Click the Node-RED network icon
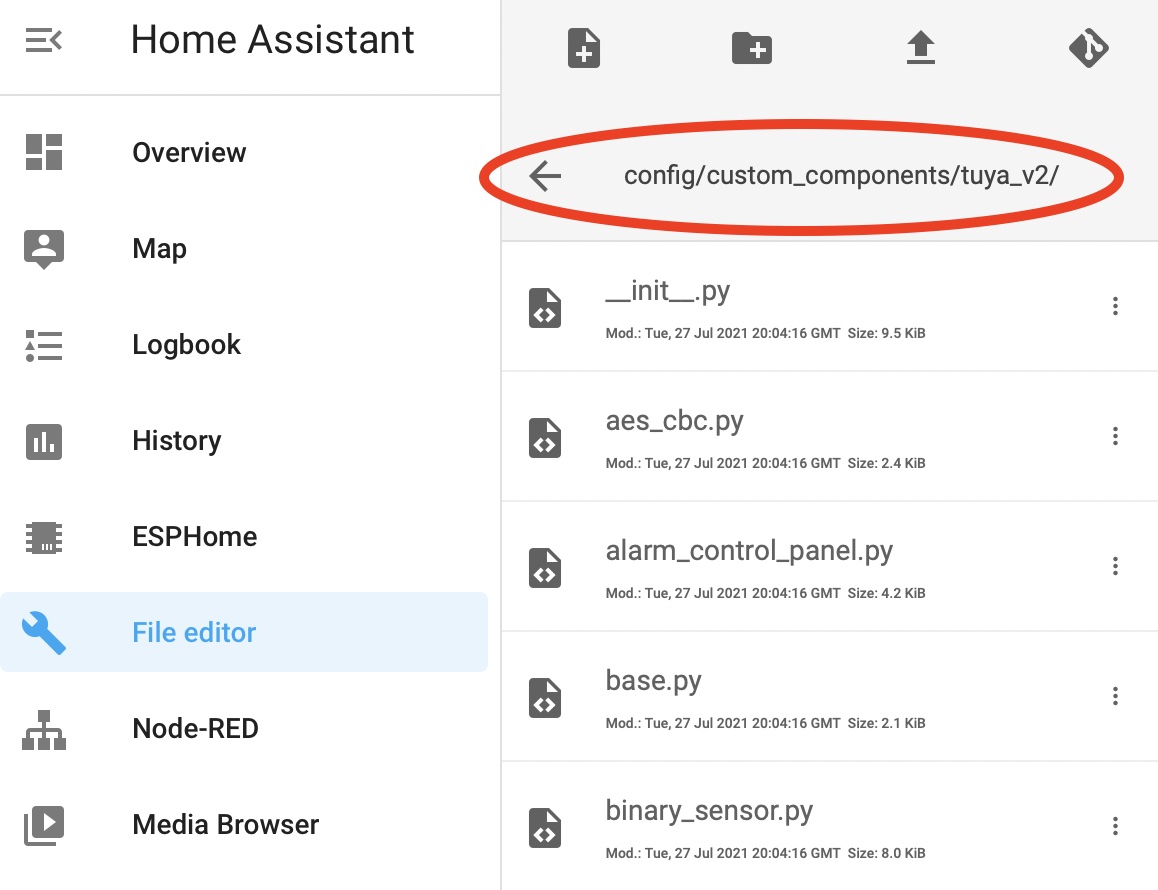The height and width of the screenshot is (890, 1158). click(x=44, y=730)
